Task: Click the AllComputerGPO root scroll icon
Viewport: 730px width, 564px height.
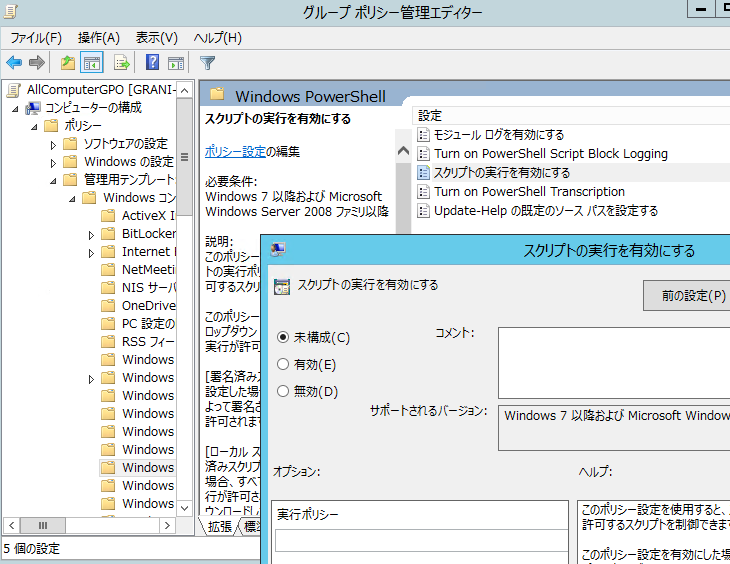Action: click(x=14, y=90)
